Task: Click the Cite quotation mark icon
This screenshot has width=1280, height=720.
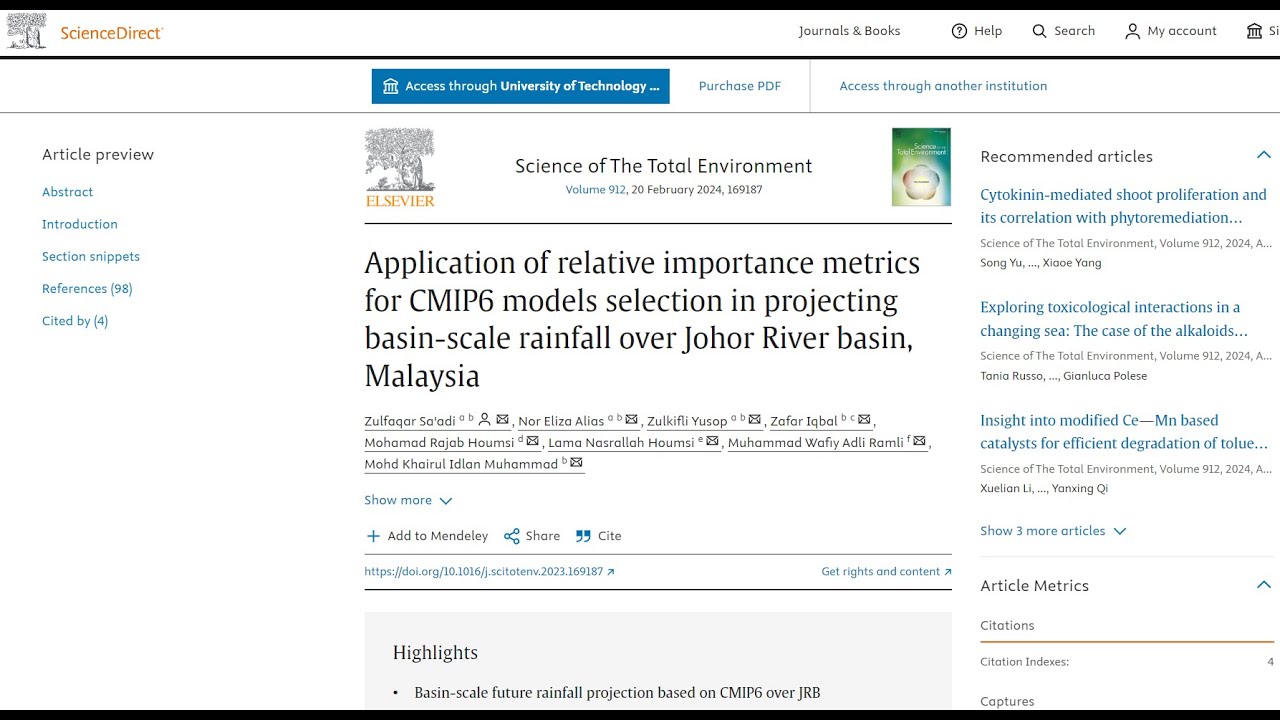Action: 583,536
